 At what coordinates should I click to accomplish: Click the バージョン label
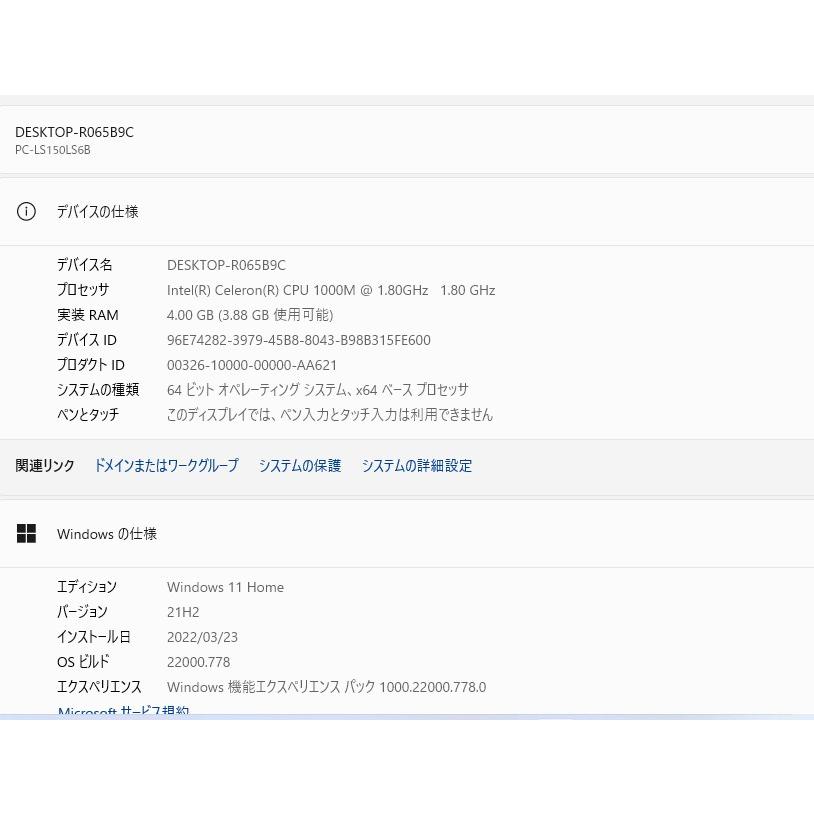click(83, 612)
